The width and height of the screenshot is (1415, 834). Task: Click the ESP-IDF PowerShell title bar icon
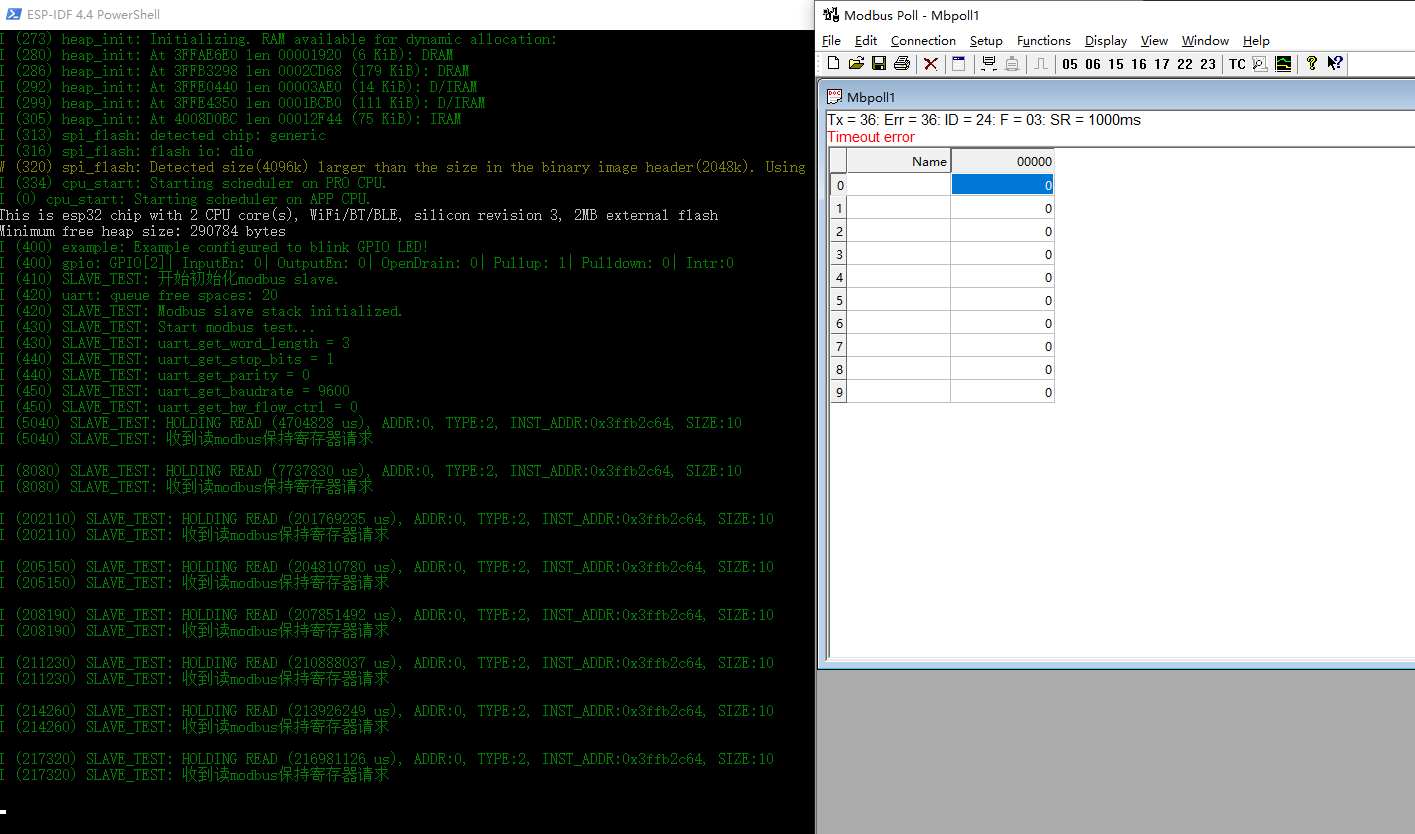click(12, 14)
